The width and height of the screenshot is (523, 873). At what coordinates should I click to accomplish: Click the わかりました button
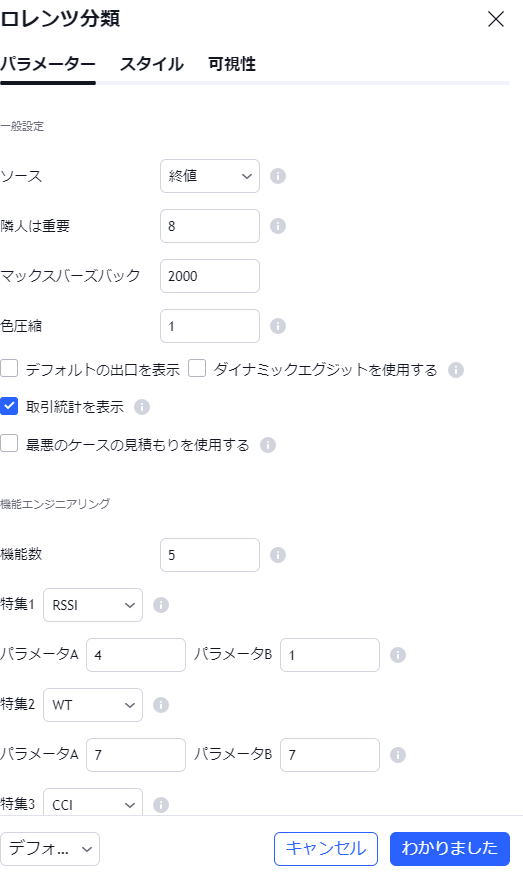tap(450, 849)
